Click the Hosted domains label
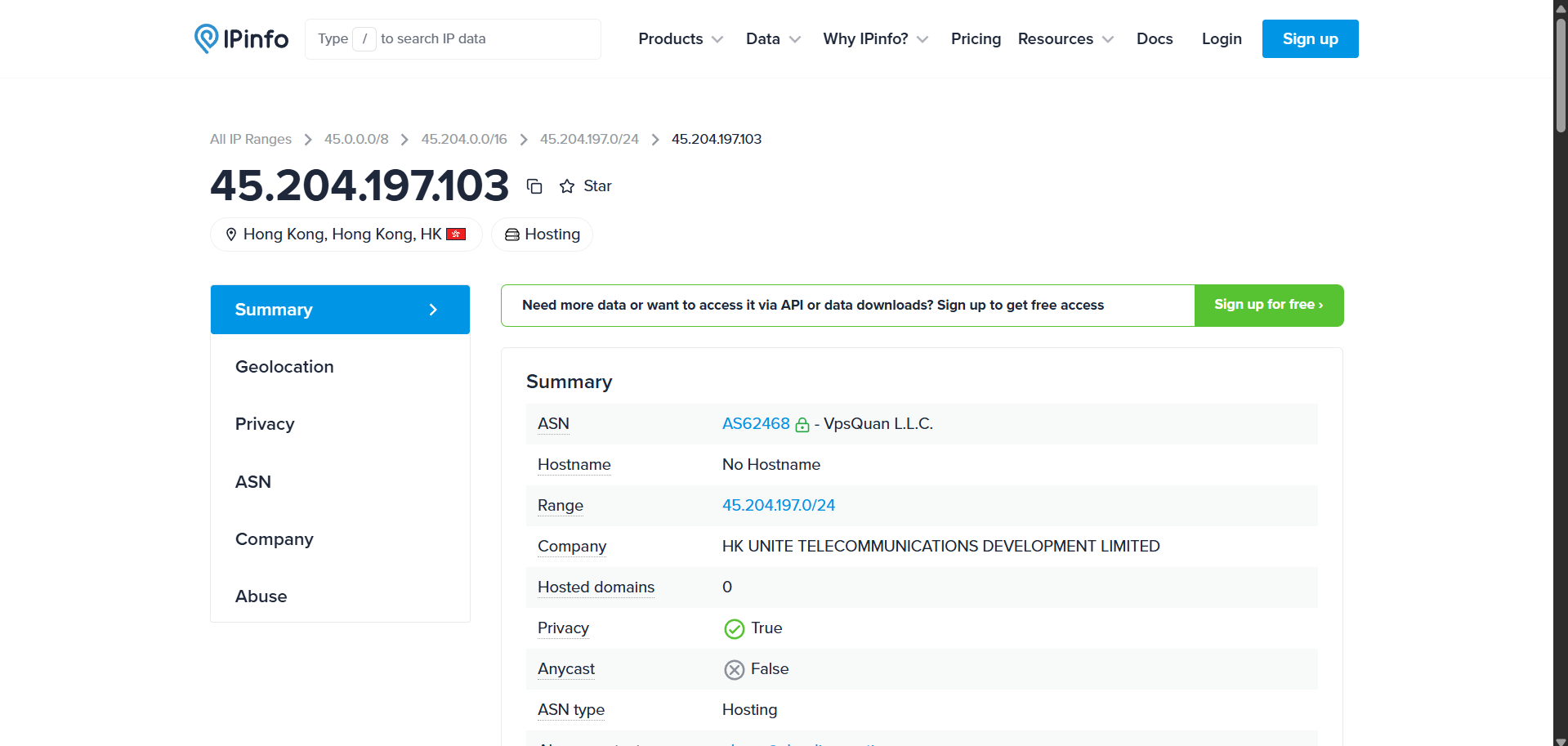This screenshot has height=746, width=1568. (596, 587)
